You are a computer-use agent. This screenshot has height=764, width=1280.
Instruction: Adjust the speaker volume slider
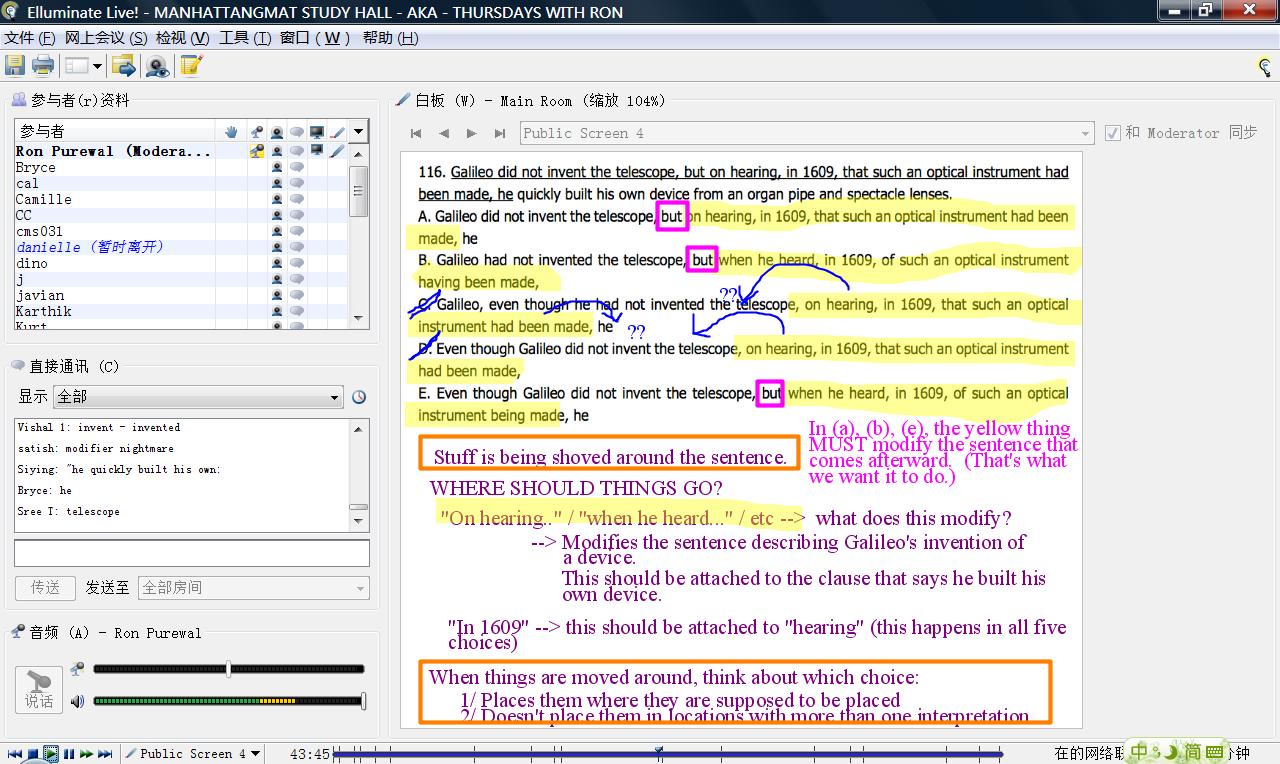(x=363, y=701)
